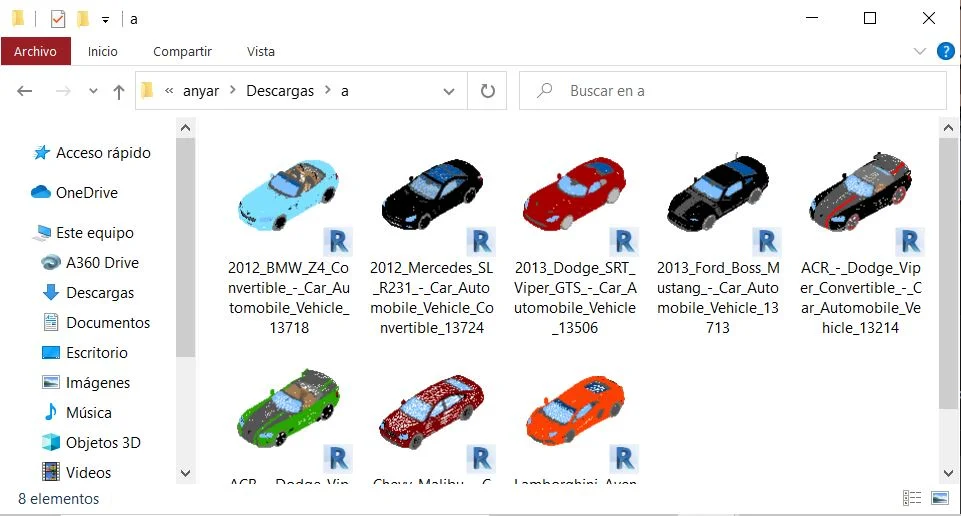The image size is (961, 516).
Task: Expand the ribbon chevron
Action: (920, 51)
